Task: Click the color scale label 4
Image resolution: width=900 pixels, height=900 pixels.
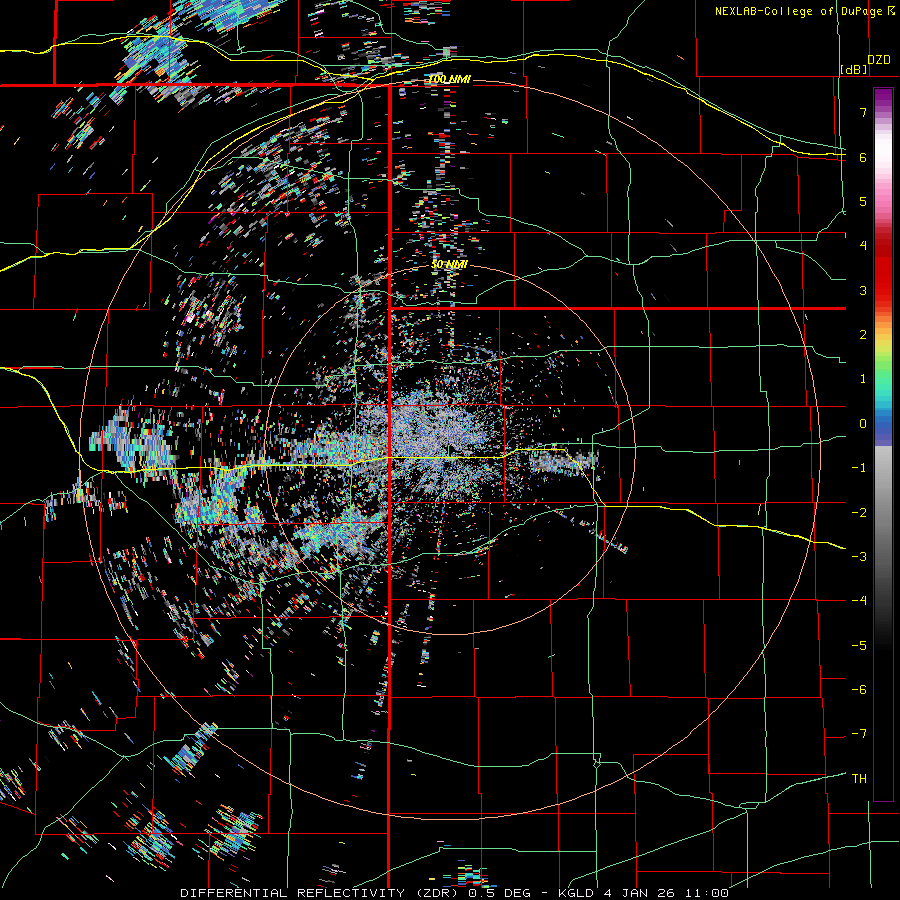Action: 863,246
